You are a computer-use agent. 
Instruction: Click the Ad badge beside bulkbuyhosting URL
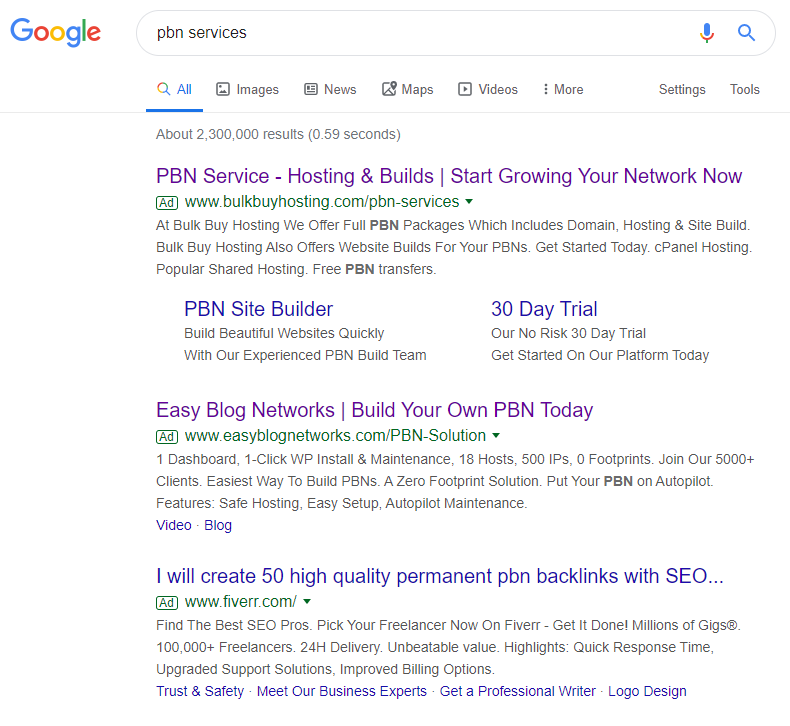(x=167, y=203)
